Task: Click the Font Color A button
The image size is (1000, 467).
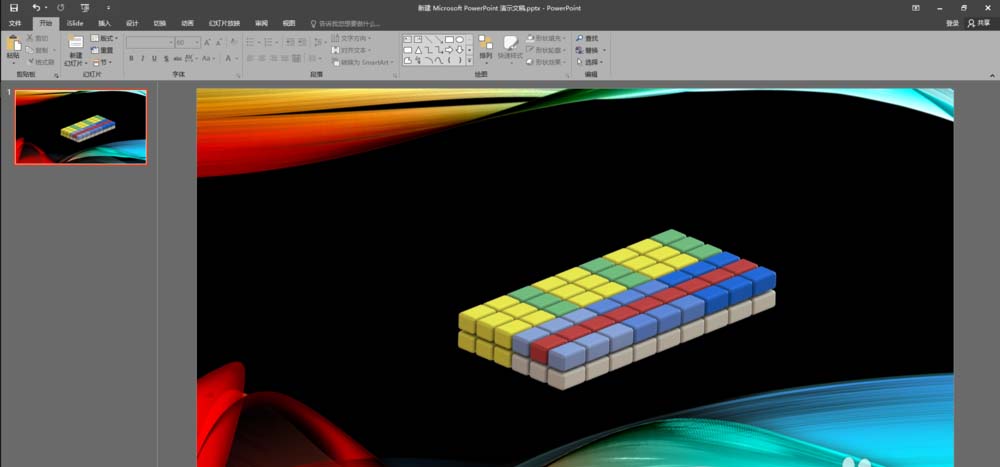Action: [x=228, y=59]
